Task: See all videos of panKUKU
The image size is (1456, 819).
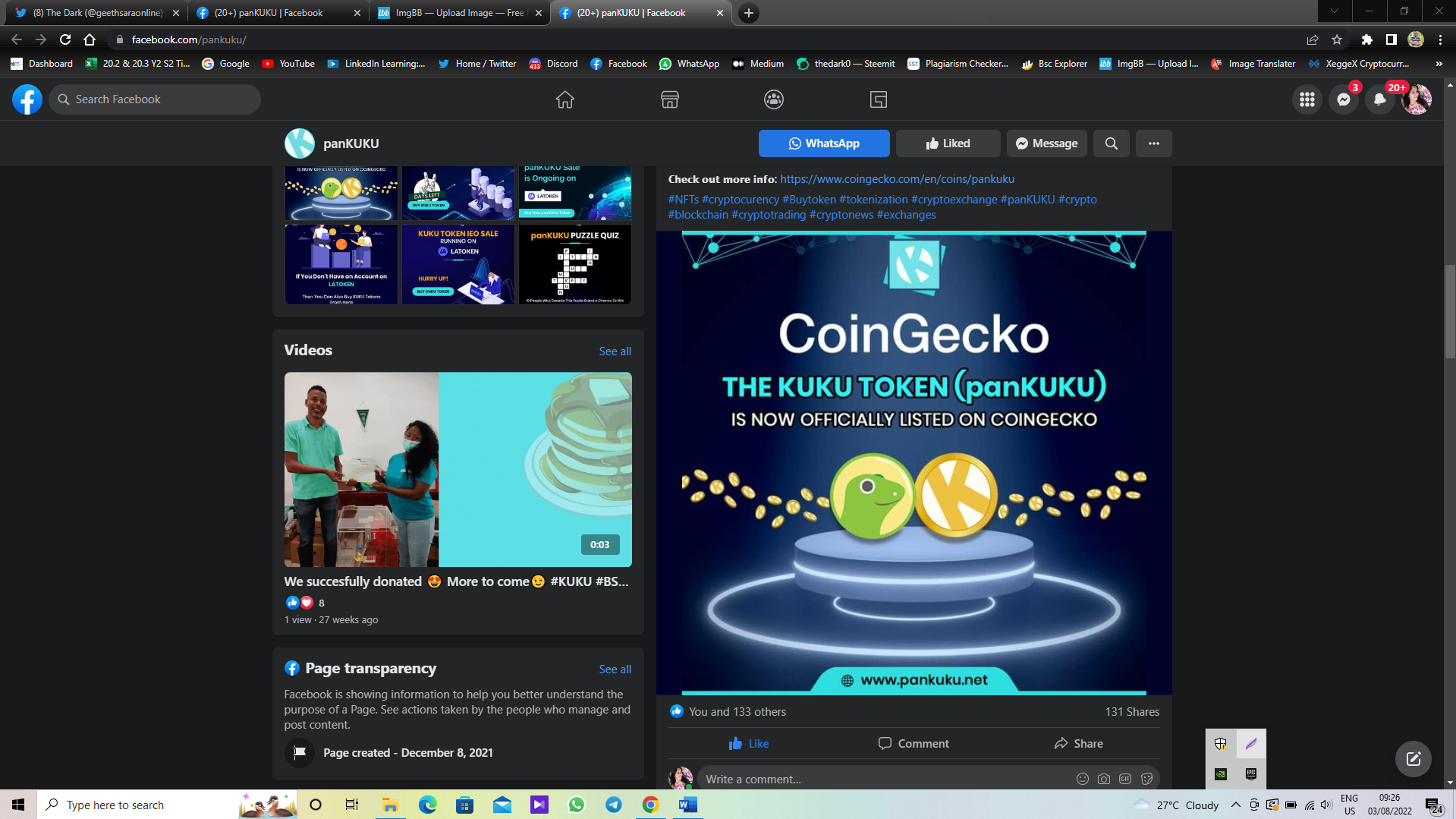Action: click(615, 351)
